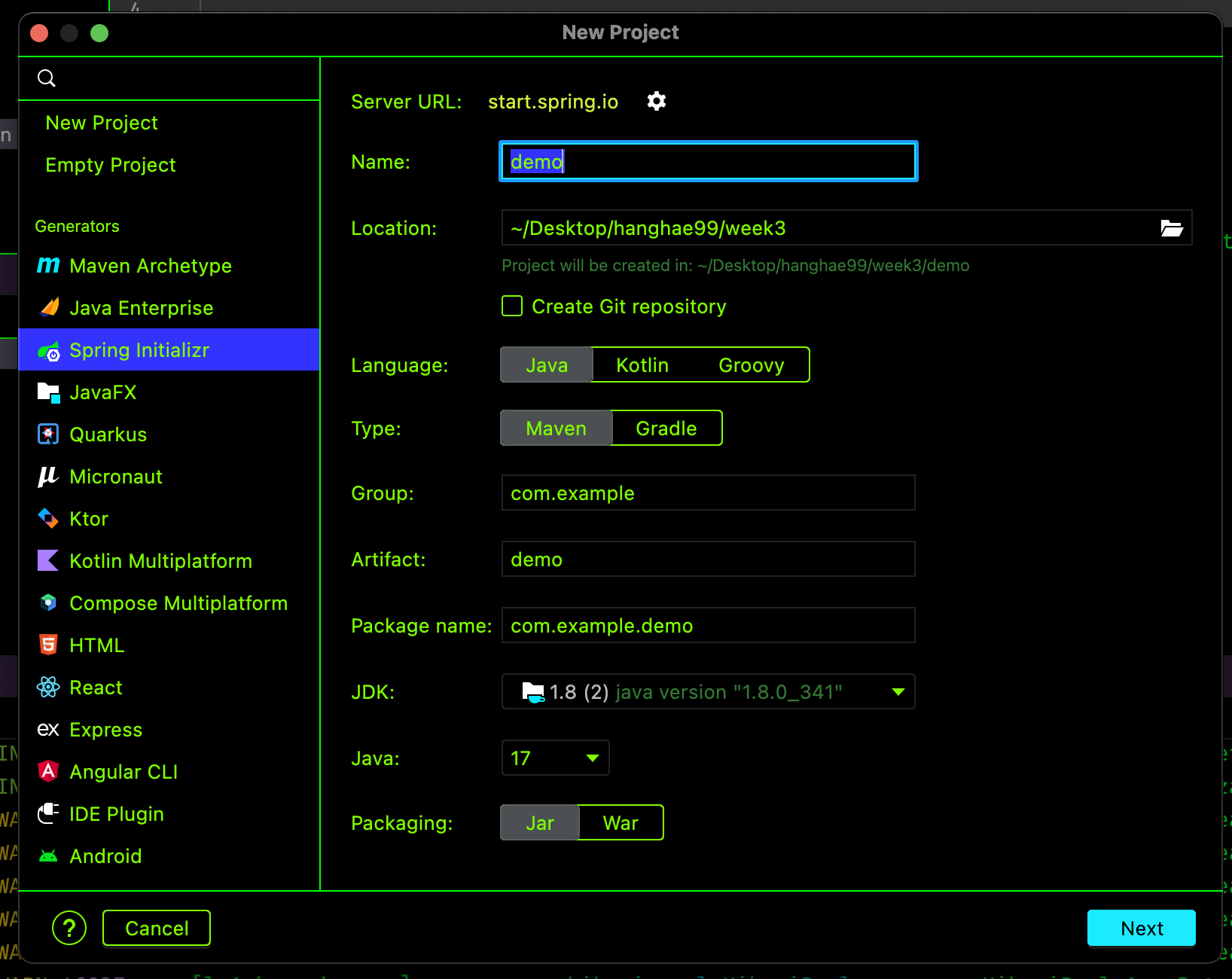Choose Maven Archetype generator
1232x979 pixels.
coord(169,265)
